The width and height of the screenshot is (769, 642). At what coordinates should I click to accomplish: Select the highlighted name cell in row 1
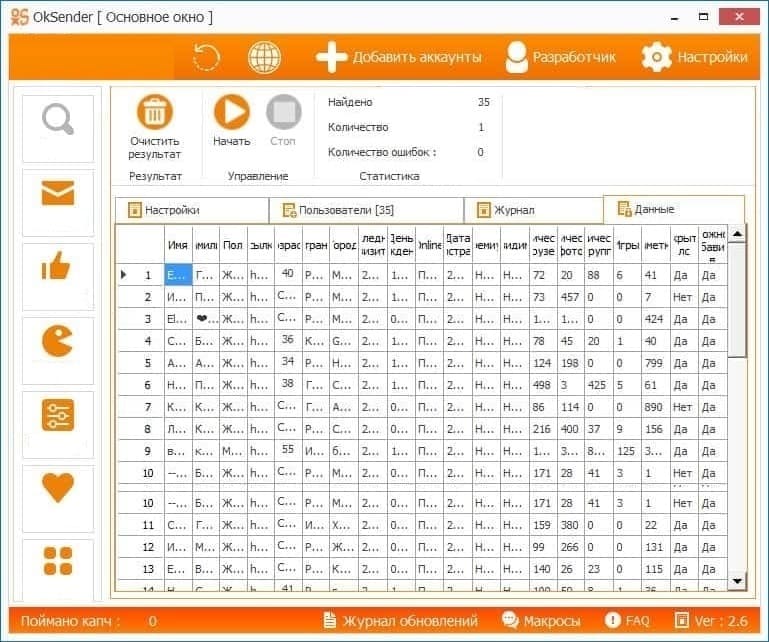178,275
